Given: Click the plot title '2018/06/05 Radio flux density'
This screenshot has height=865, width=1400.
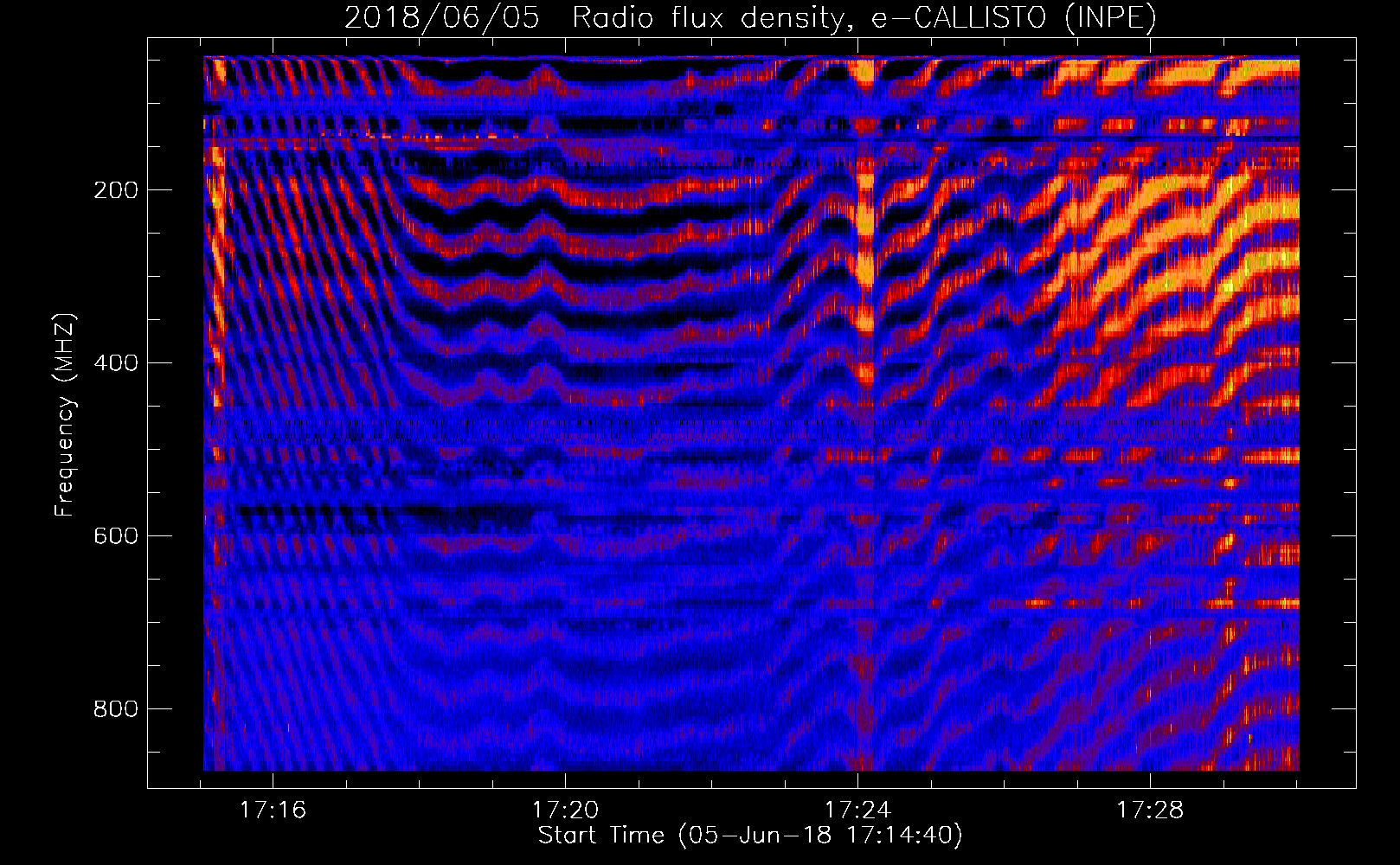Looking at the screenshot, I should [x=750, y=17].
